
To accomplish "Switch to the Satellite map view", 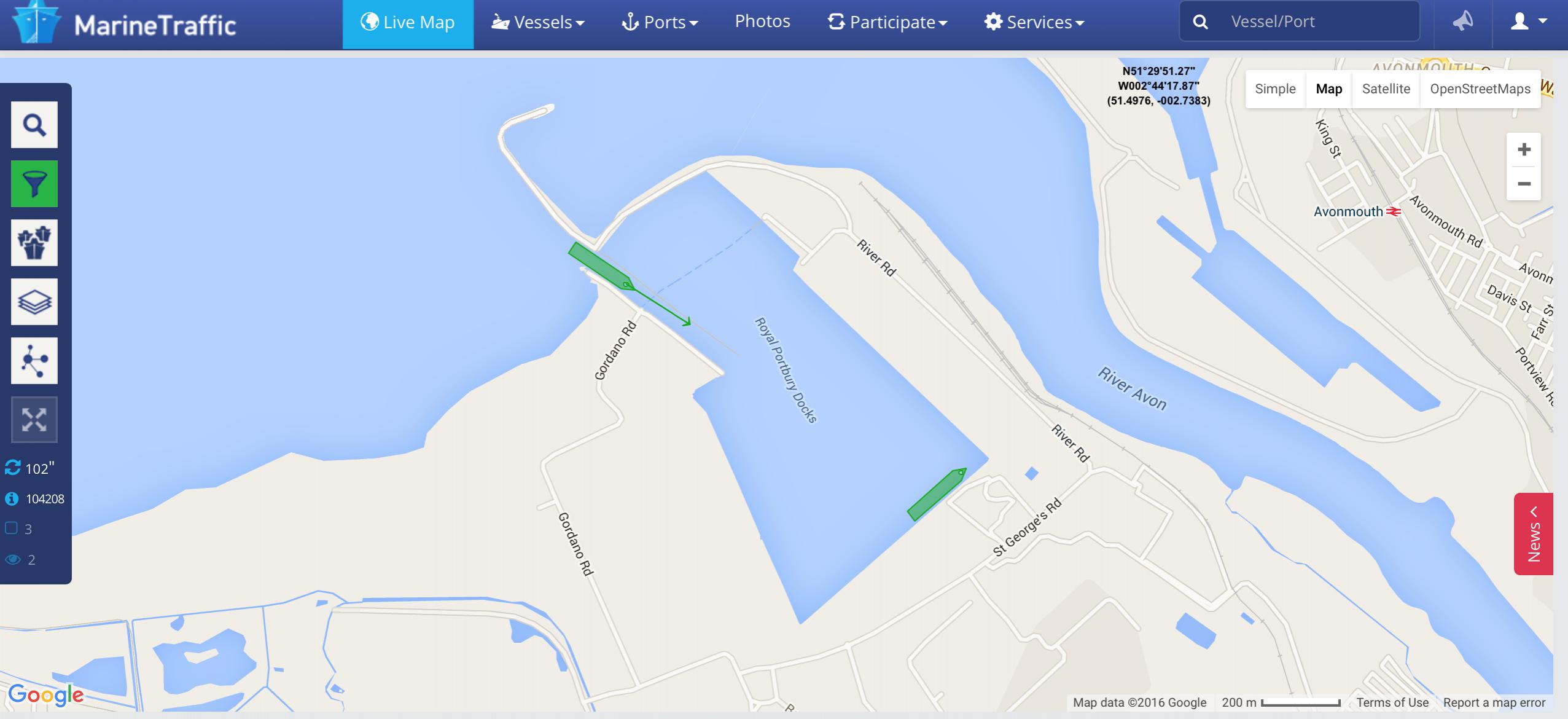I will coord(1386,89).
